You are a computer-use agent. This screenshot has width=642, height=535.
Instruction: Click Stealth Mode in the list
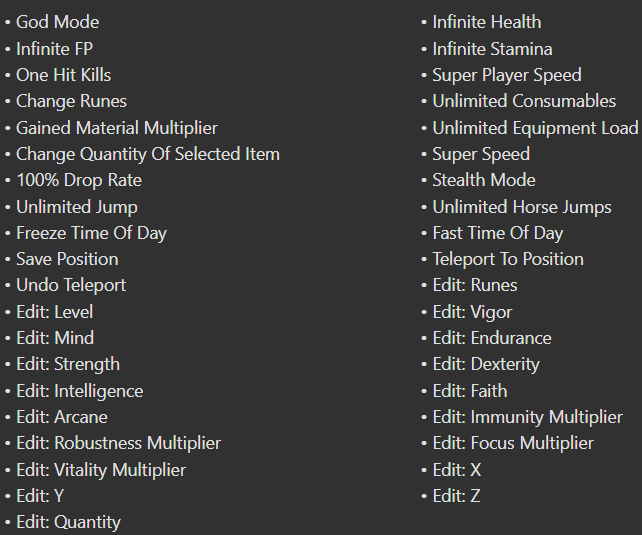click(x=484, y=180)
